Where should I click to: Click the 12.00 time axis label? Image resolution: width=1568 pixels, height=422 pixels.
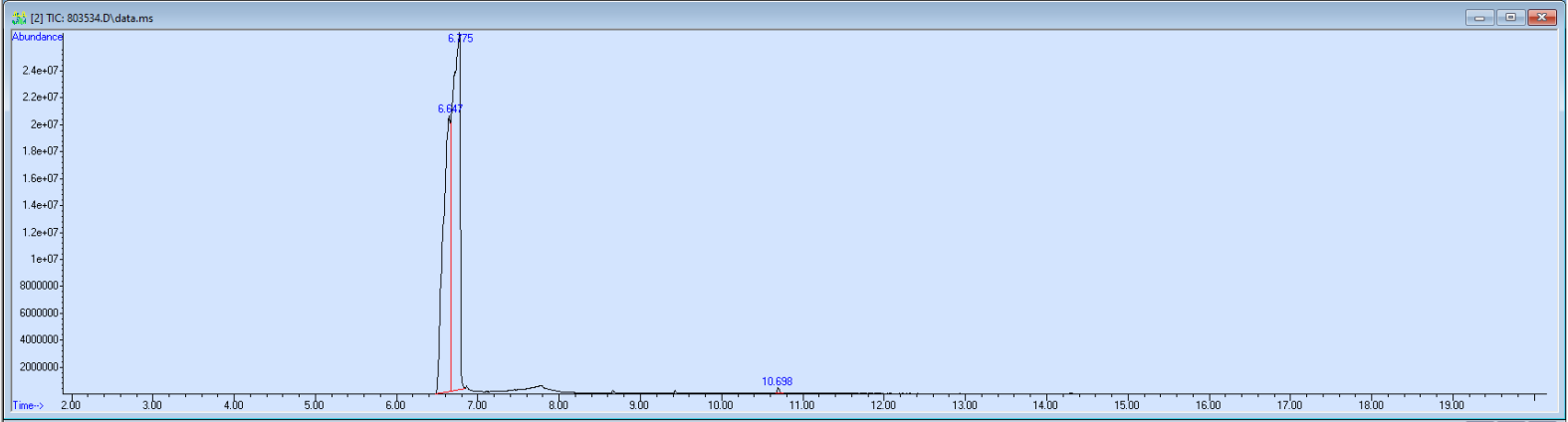click(x=883, y=405)
